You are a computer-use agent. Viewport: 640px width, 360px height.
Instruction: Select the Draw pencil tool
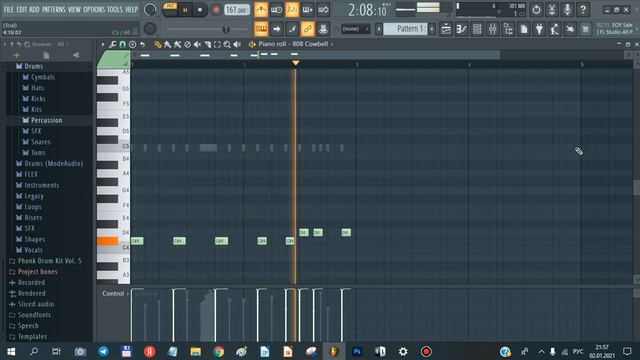158,44
